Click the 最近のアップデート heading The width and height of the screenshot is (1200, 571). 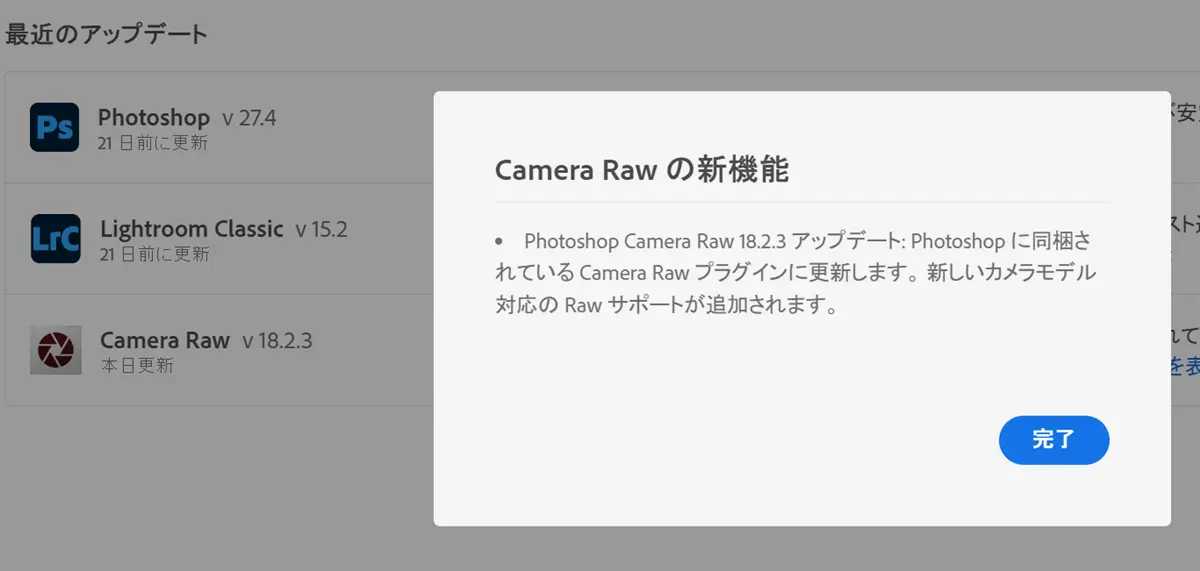pyautogui.click(x=107, y=34)
